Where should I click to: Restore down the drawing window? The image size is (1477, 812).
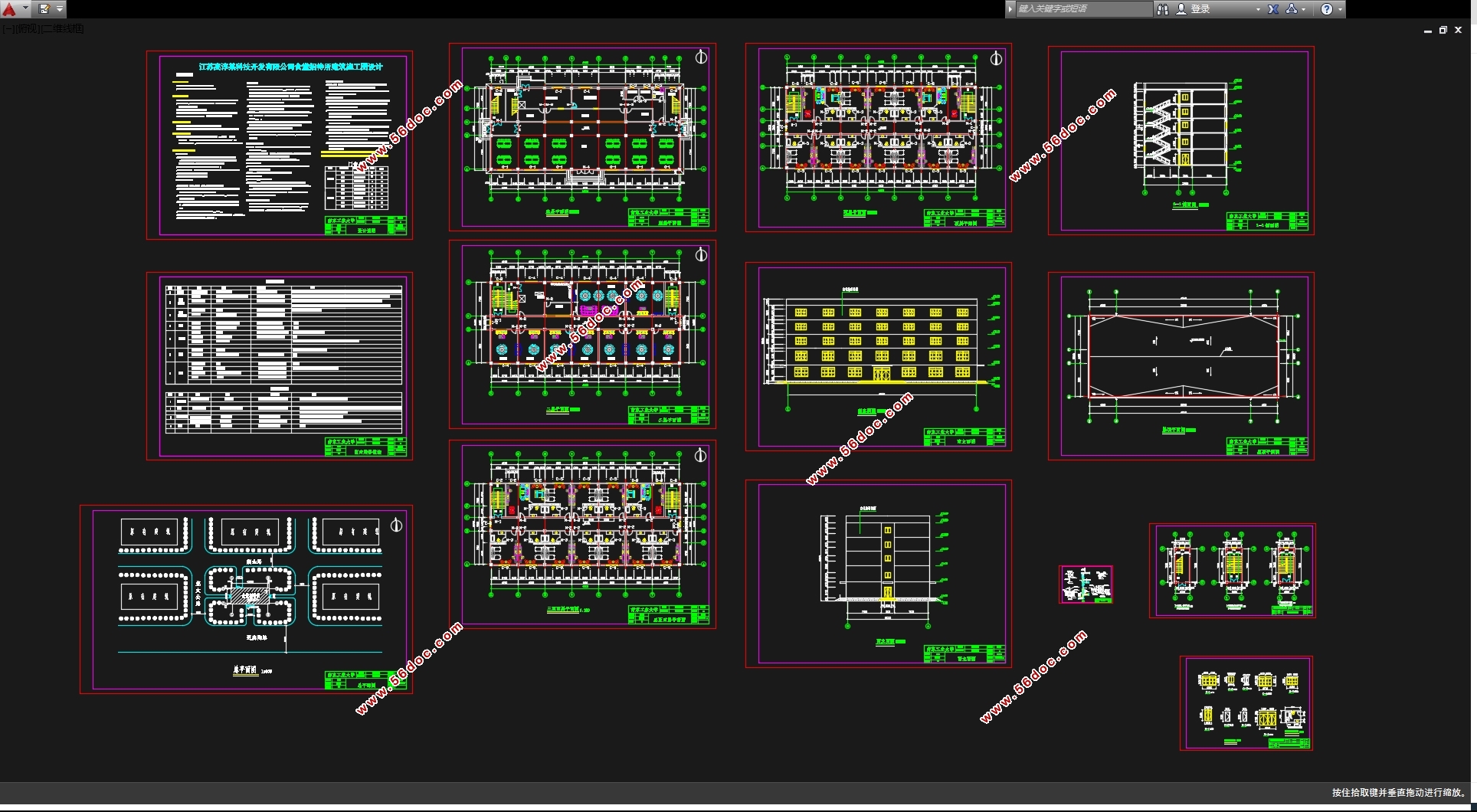point(1443,31)
